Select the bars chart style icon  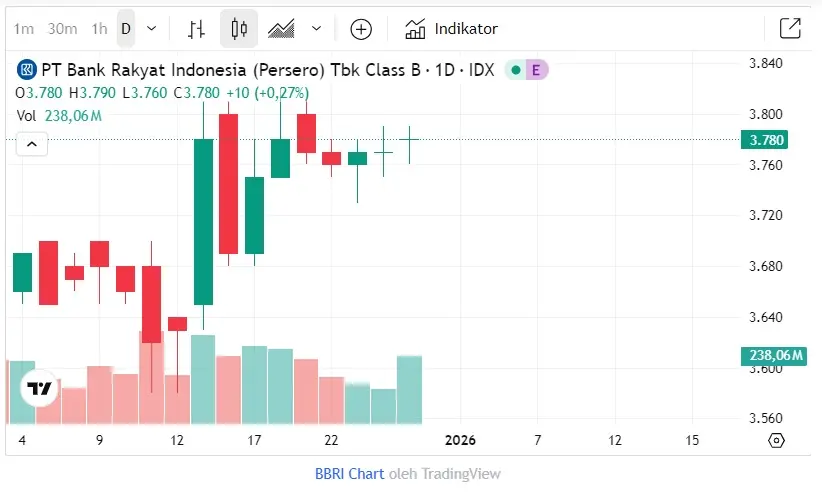[197, 29]
